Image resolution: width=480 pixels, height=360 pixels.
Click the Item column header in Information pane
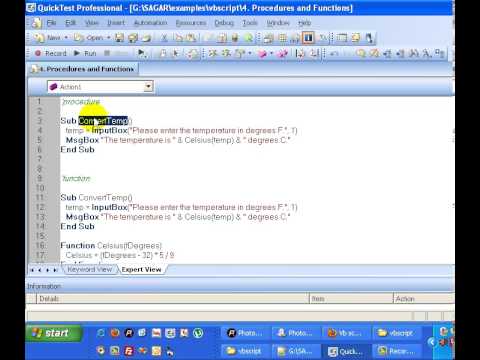click(351, 299)
